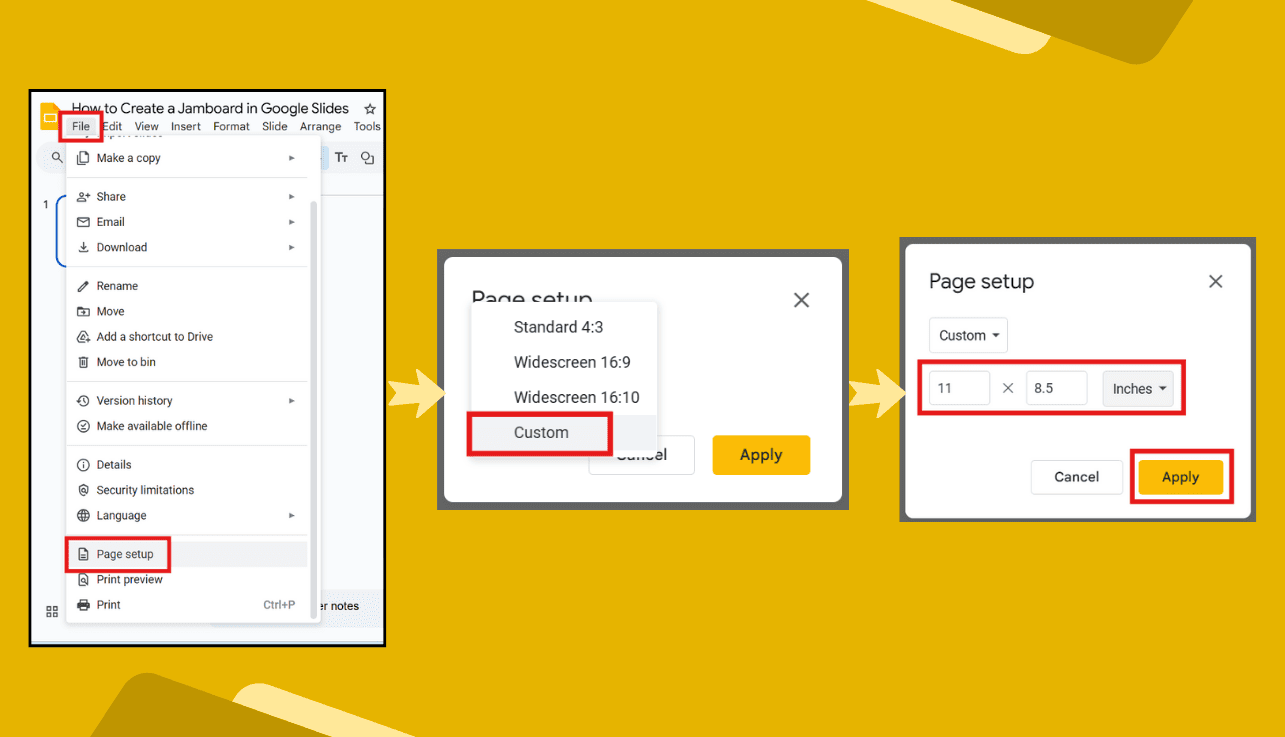1285x737 pixels.
Task: Click the Print preview icon in the menu
Action: coord(84,579)
